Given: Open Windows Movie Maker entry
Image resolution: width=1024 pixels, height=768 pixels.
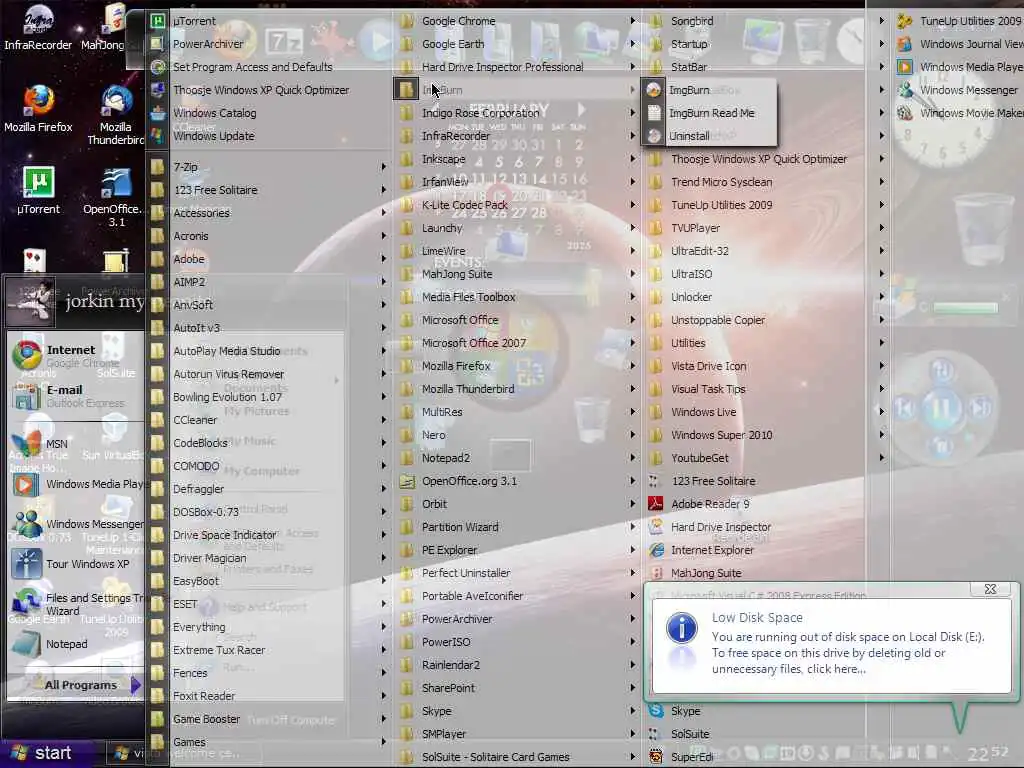Looking at the screenshot, I should pos(959,113).
